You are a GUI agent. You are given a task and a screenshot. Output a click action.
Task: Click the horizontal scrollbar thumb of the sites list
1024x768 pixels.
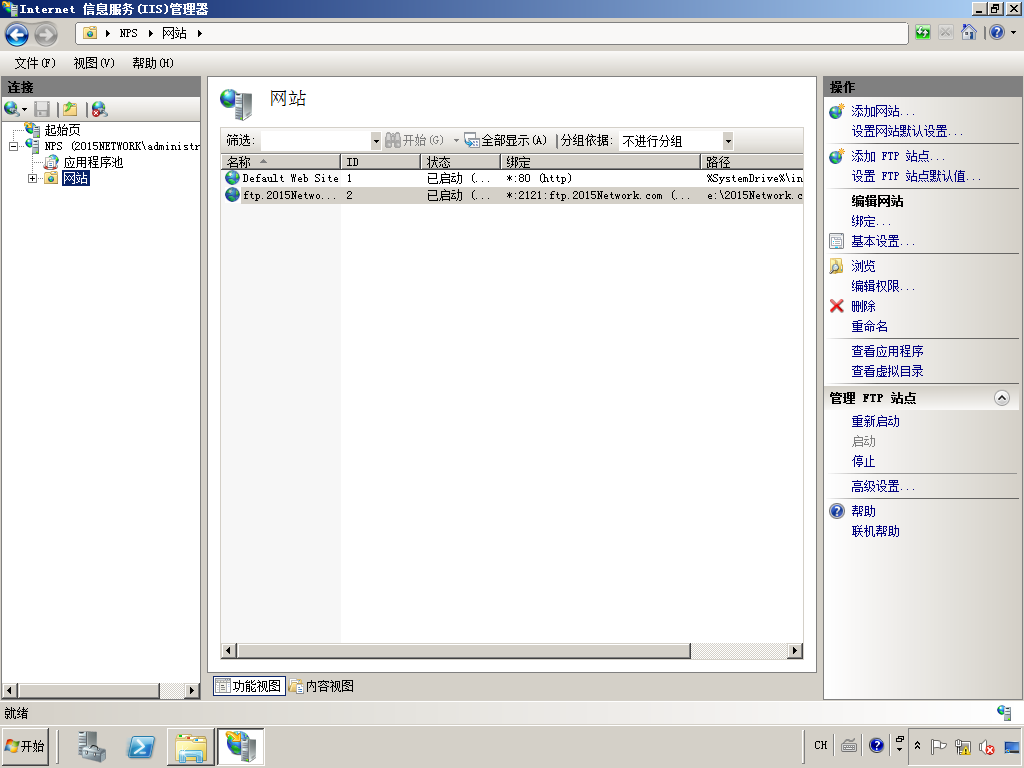click(464, 650)
